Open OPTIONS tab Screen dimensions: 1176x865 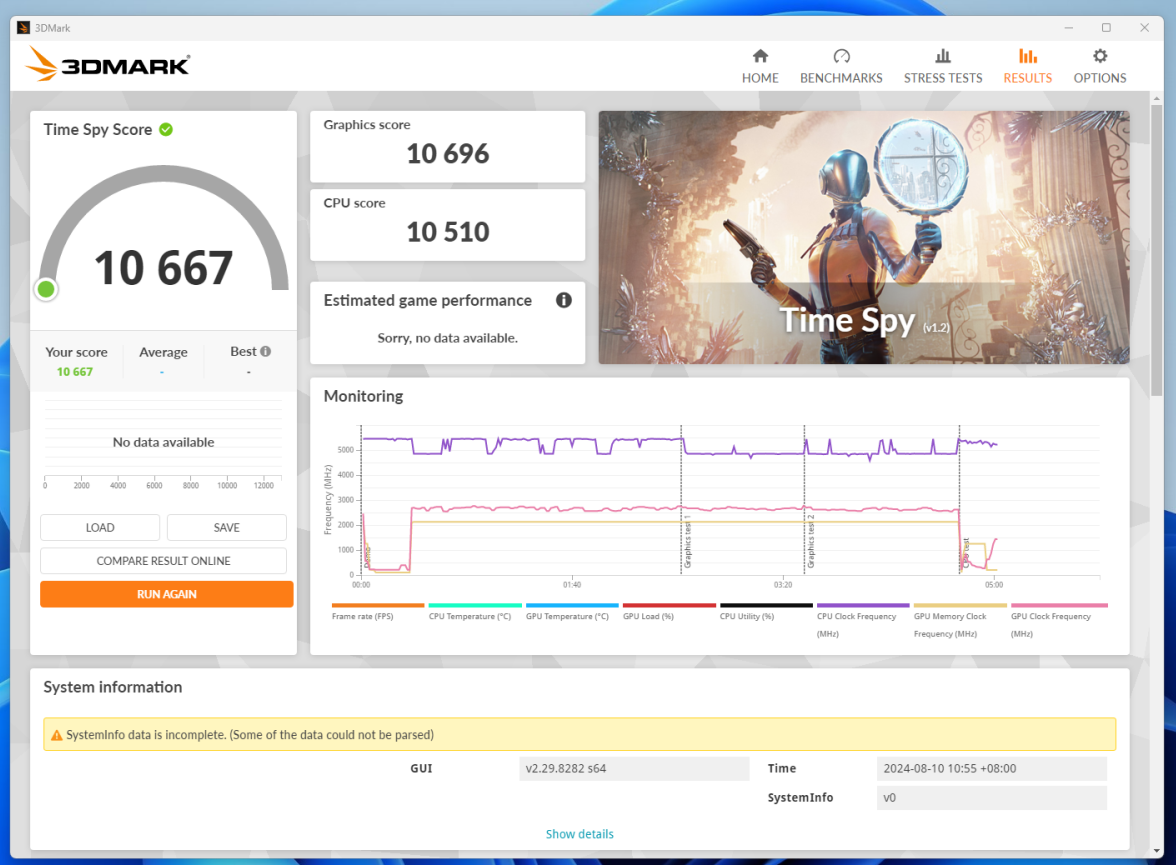click(1100, 66)
